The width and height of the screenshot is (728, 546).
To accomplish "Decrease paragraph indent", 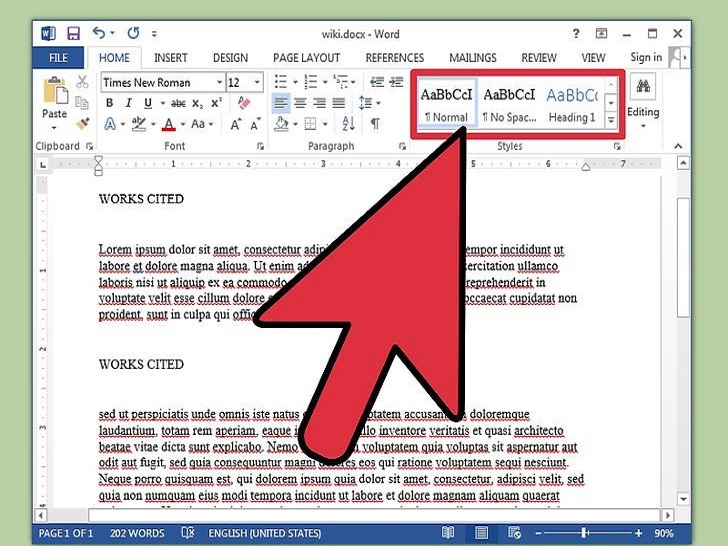I will pos(377,82).
